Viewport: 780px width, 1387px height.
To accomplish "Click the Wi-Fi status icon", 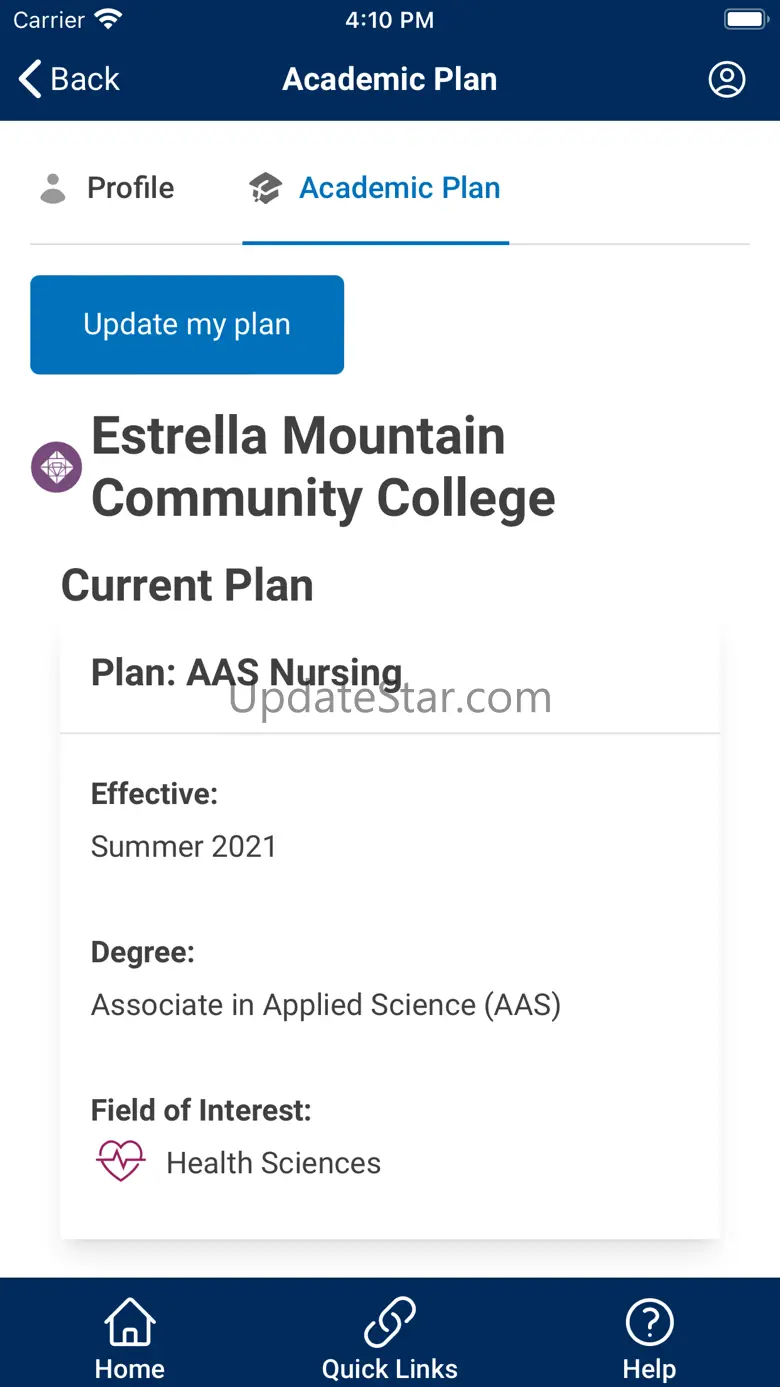I will click(x=107, y=20).
